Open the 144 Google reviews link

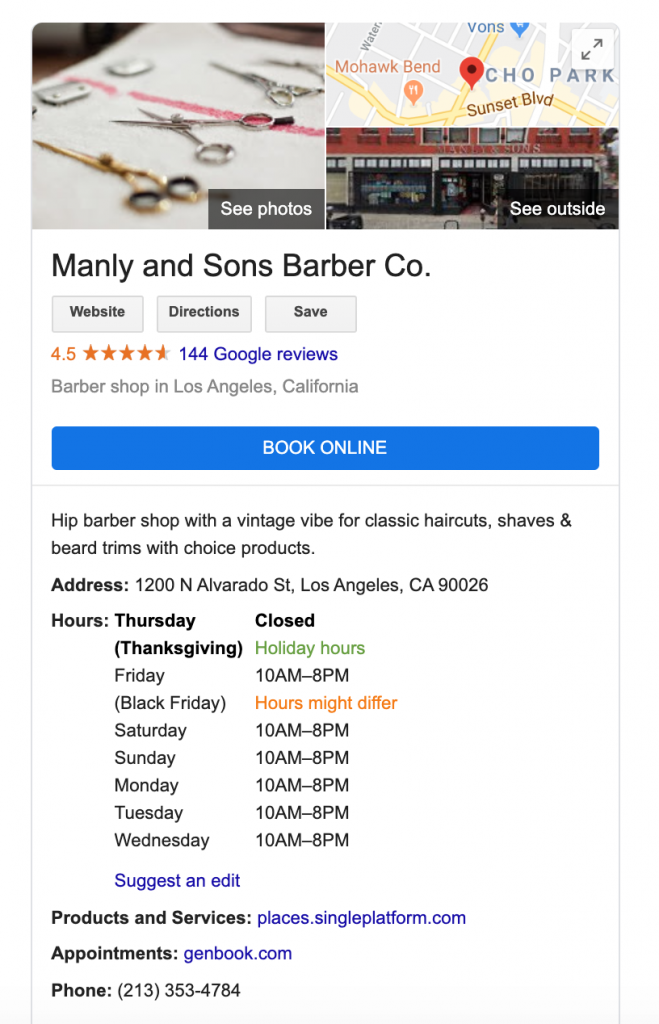[x=258, y=354]
